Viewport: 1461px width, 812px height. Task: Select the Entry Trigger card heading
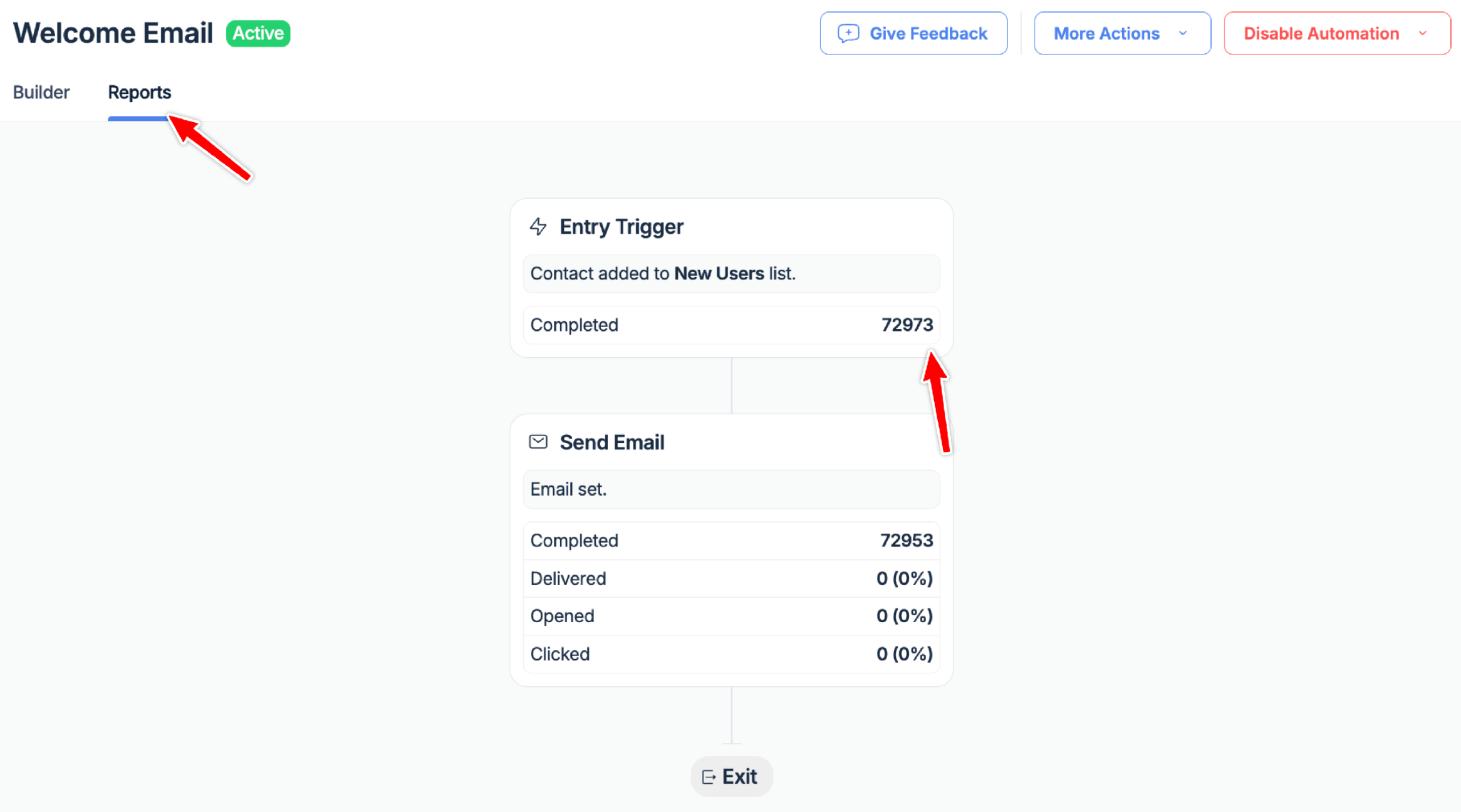(621, 226)
